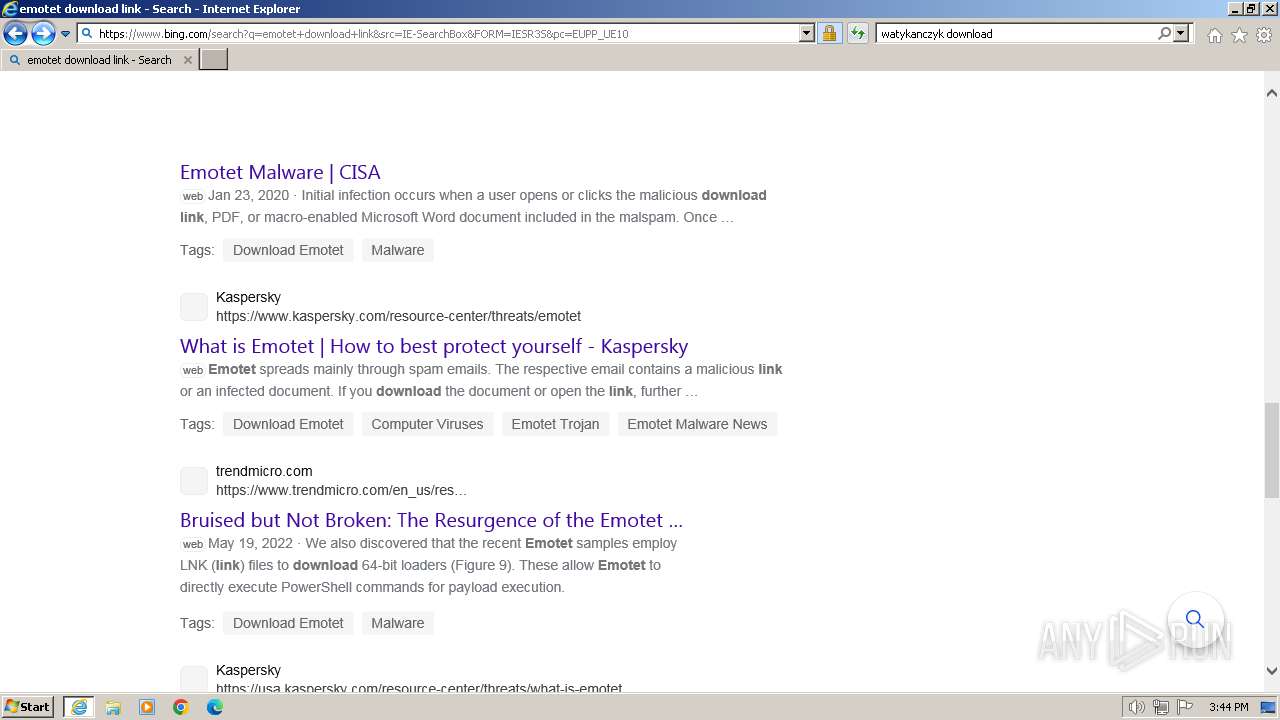Click the trendmicro.com site name text
The height and width of the screenshot is (720, 1280).
pyautogui.click(x=264, y=471)
